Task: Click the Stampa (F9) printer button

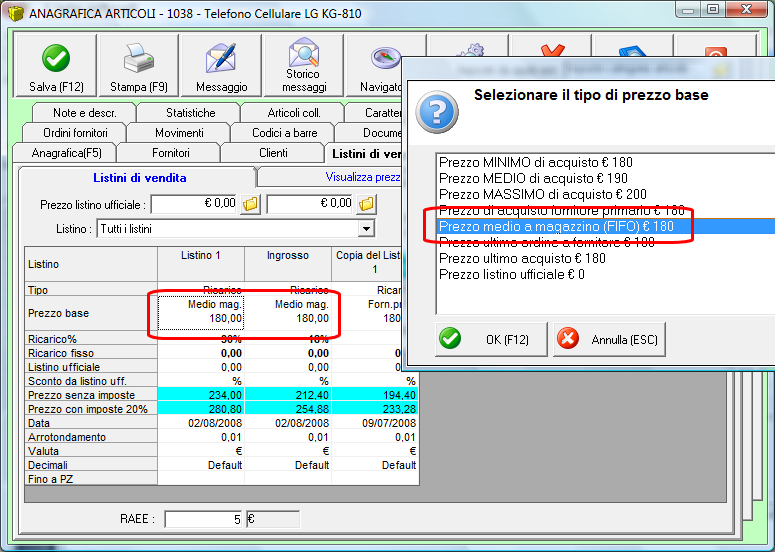Action: (139, 65)
